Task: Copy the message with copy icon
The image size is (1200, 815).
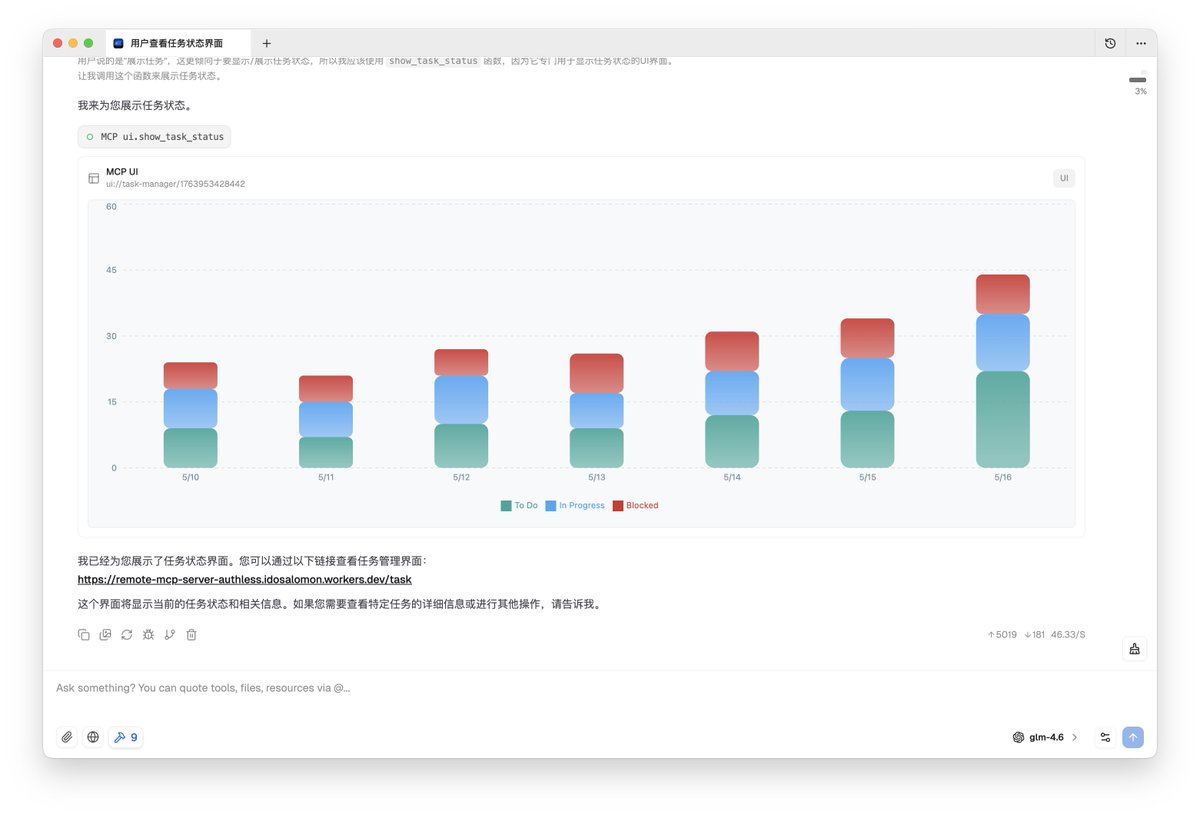Action: pos(84,634)
